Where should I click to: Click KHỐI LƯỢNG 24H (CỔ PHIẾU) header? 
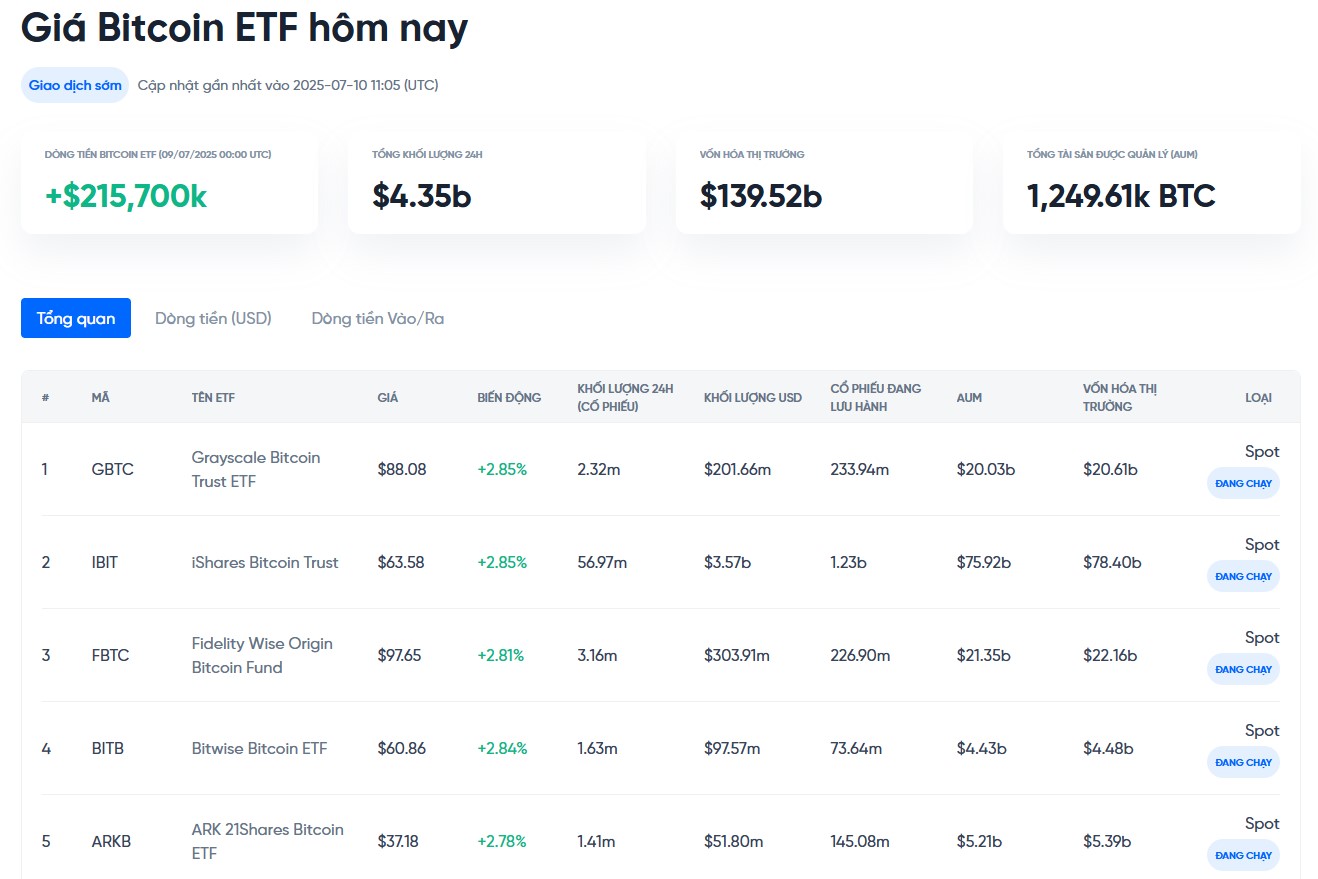[x=625, y=397]
